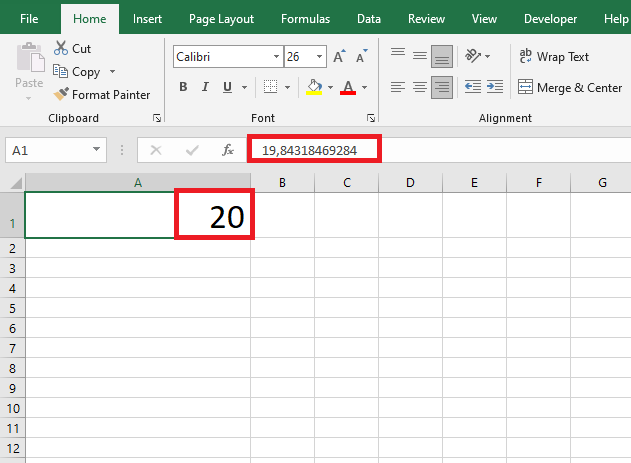Apply the red Font Color swatch

(x=348, y=87)
